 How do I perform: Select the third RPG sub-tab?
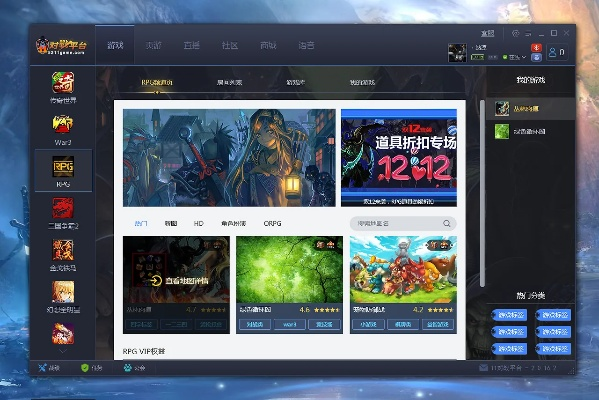pos(296,83)
